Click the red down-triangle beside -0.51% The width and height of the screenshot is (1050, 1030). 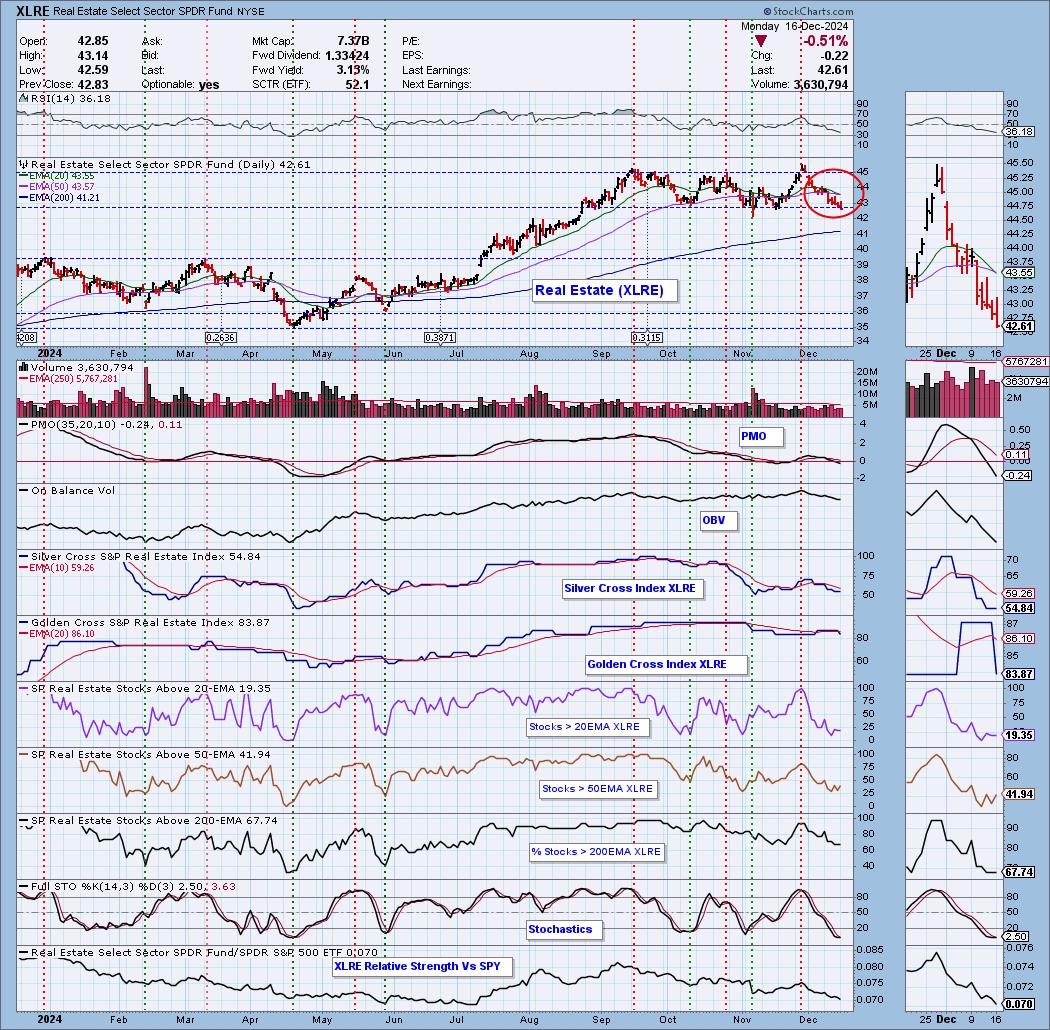coord(761,42)
